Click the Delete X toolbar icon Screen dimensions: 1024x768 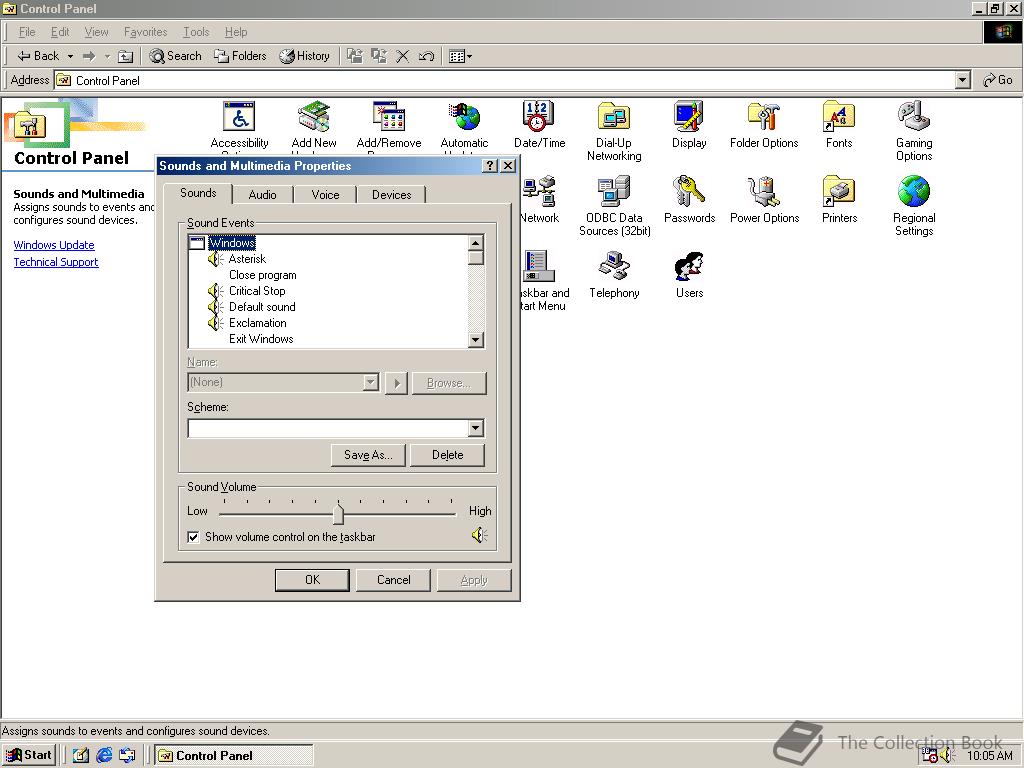[x=402, y=56]
